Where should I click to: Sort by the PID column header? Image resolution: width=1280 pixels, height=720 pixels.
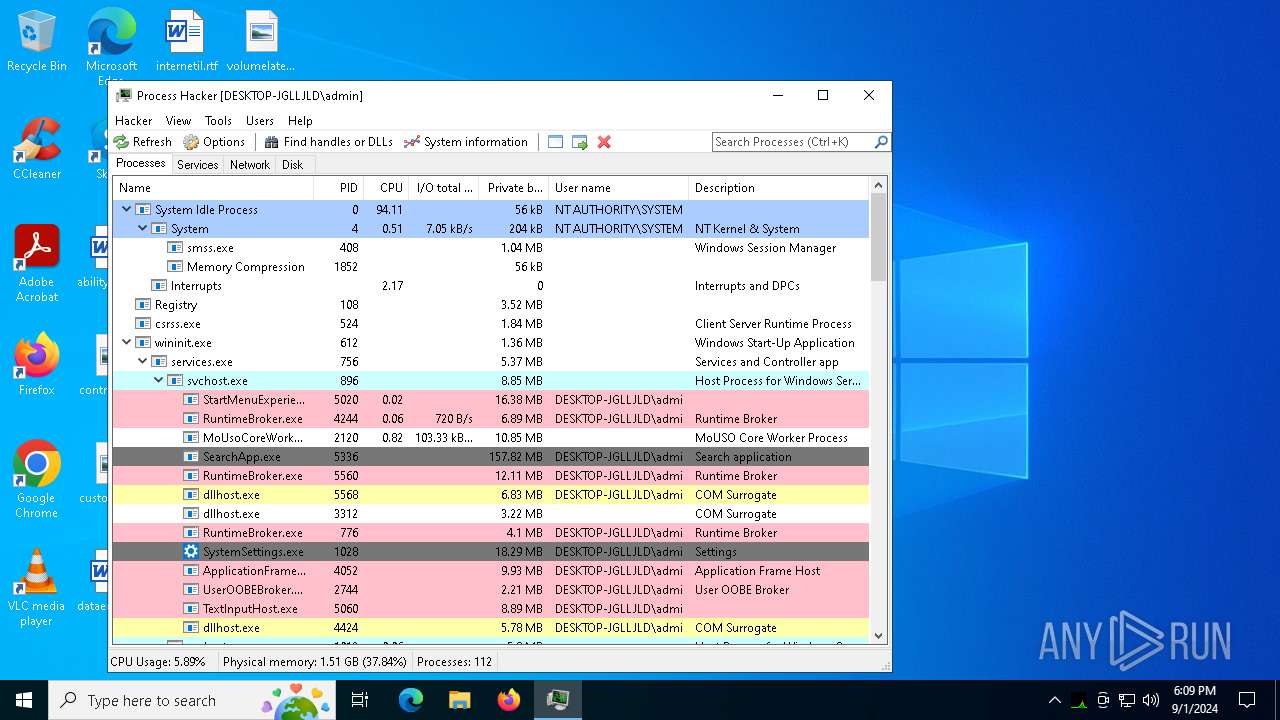(339, 188)
